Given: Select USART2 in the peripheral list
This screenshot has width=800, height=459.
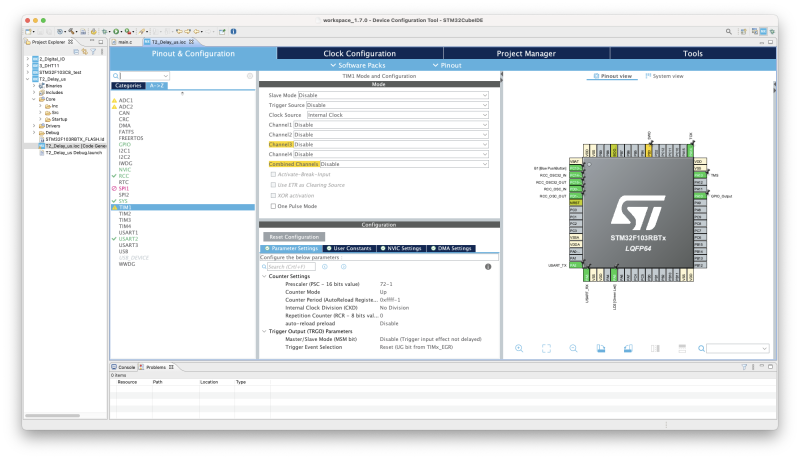Looking at the screenshot, I should click(x=128, y=239).
